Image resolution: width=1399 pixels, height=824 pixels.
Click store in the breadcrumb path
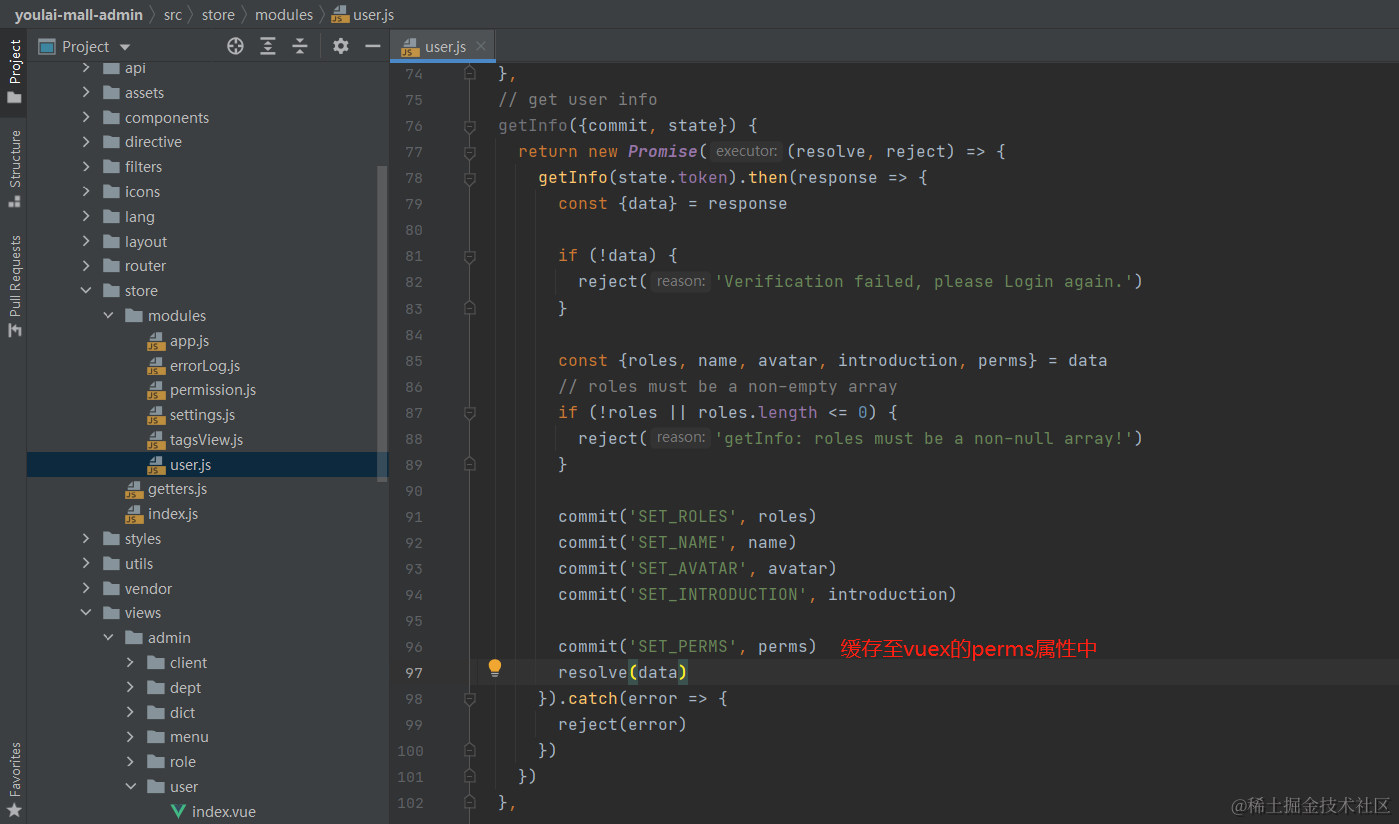point(218,14)
